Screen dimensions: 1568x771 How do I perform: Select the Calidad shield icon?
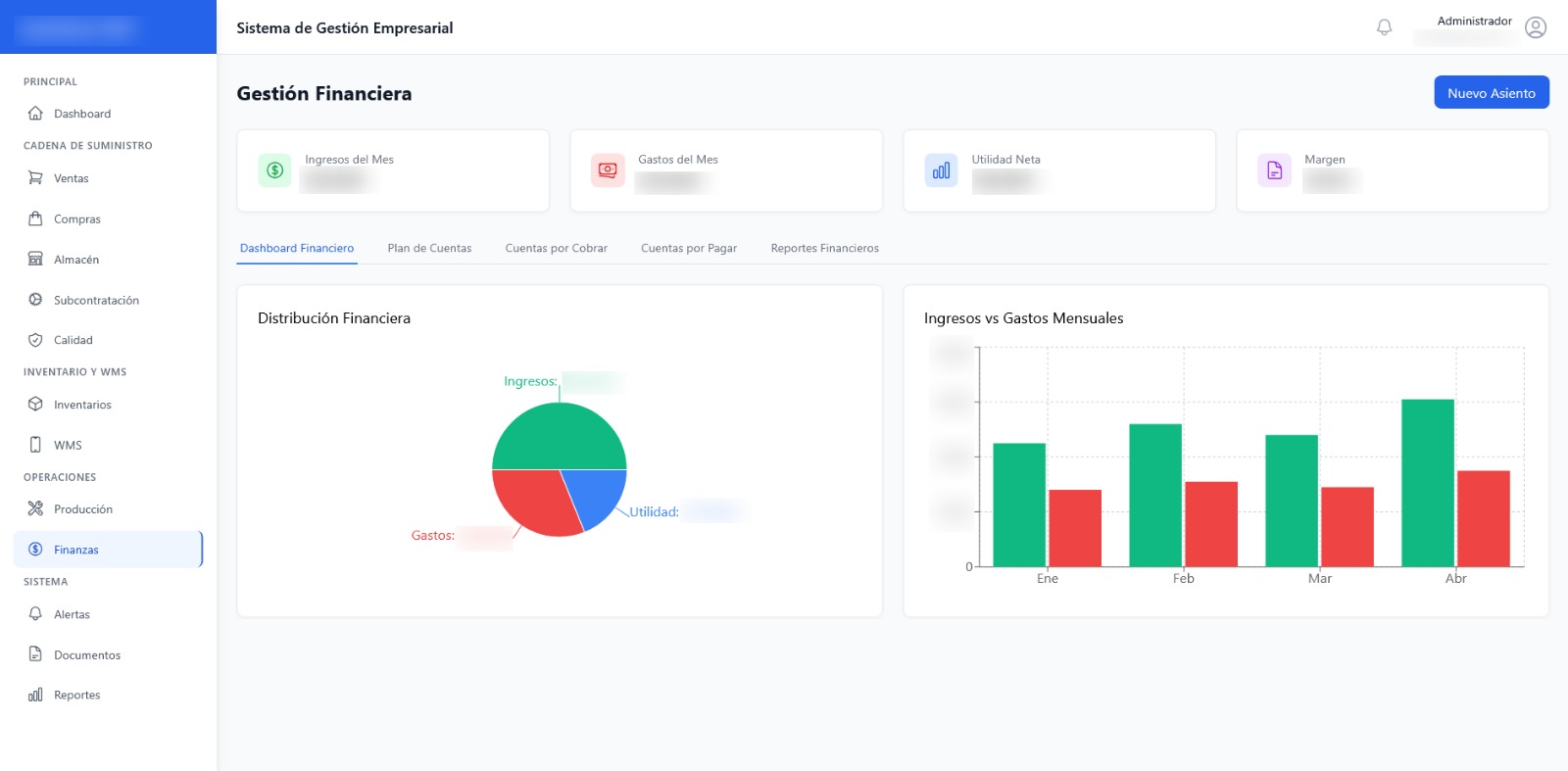coord(35,340)
